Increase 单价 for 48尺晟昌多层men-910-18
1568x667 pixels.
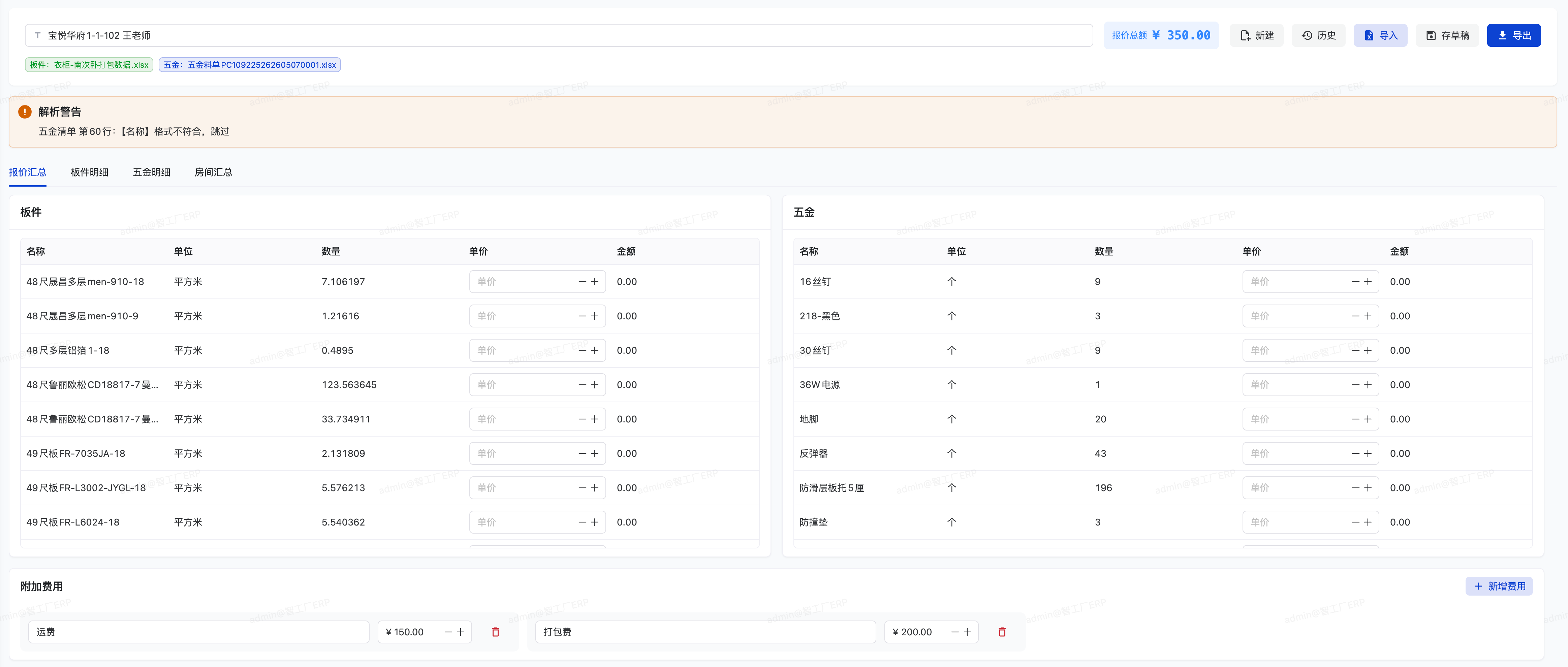coord(595,282)
